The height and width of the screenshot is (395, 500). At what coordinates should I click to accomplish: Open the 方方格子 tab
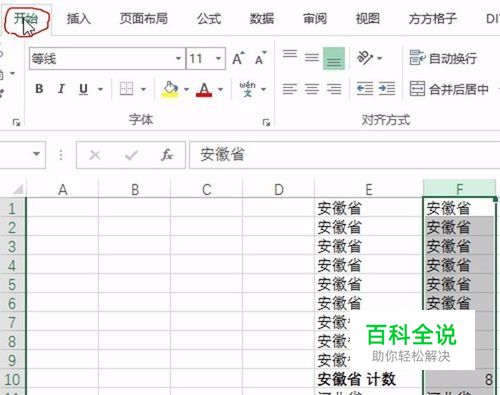click(x=433, y=19)
